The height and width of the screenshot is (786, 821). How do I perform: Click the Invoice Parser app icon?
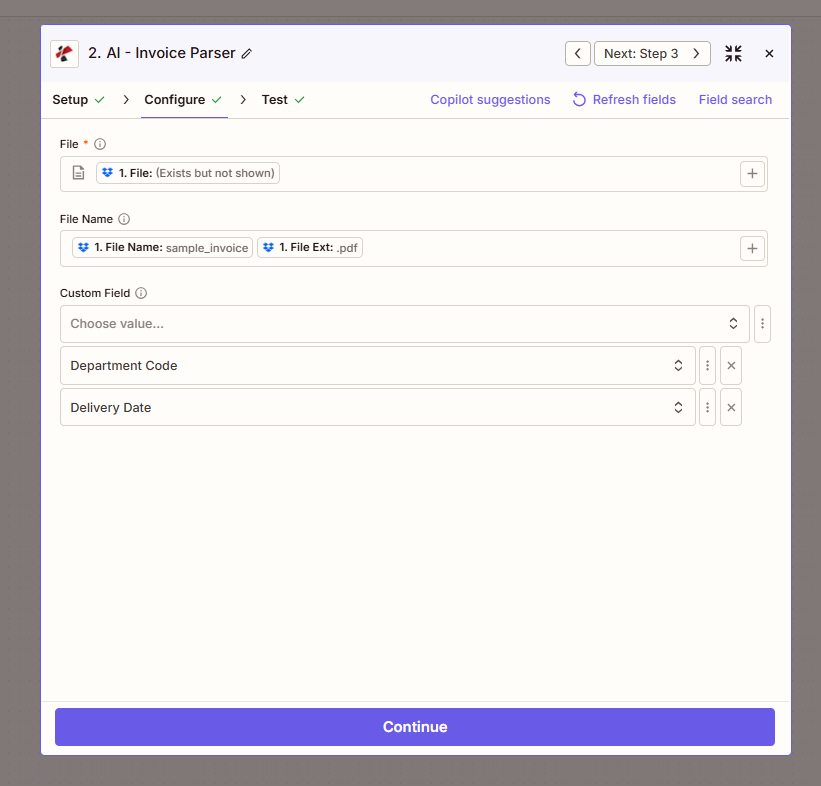pos(64,53)
